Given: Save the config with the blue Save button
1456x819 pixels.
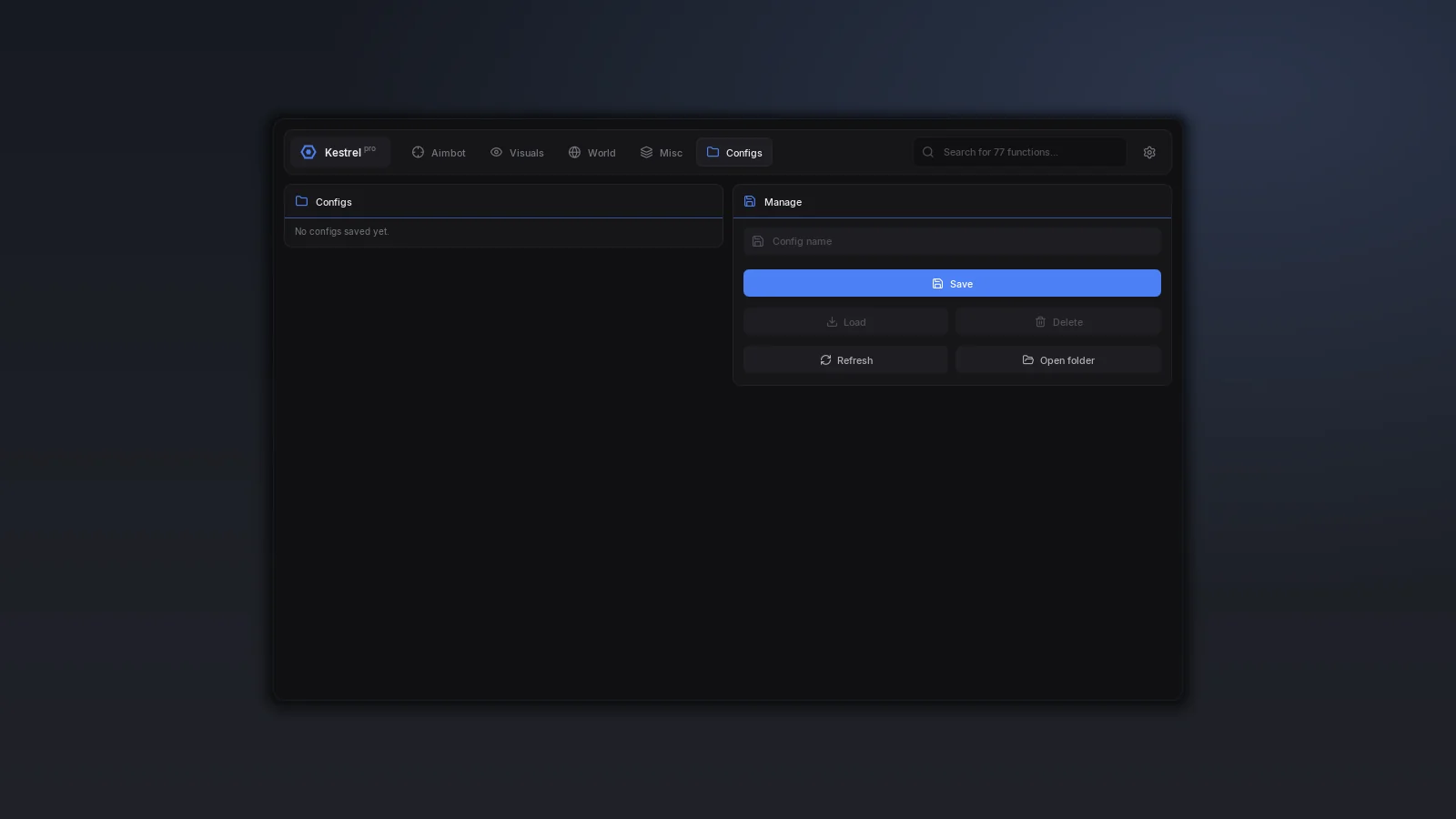Looking at the screenshot, I should [x=952, y=283].
